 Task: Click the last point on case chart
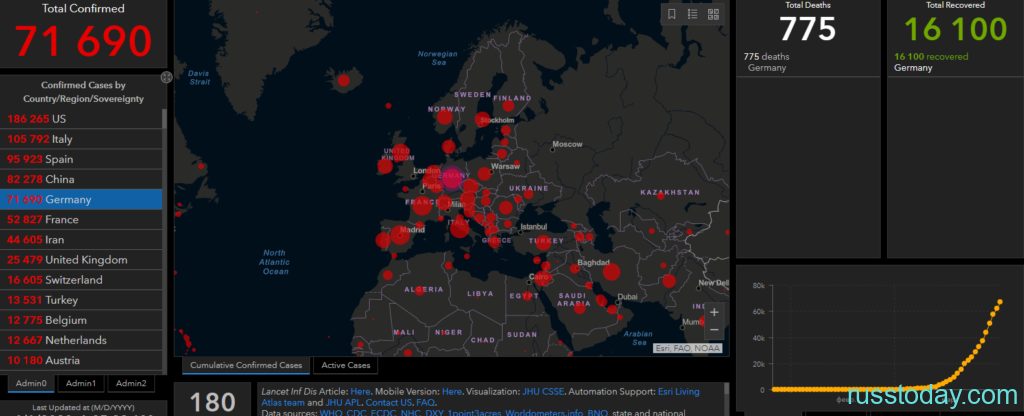(1000, 302)
